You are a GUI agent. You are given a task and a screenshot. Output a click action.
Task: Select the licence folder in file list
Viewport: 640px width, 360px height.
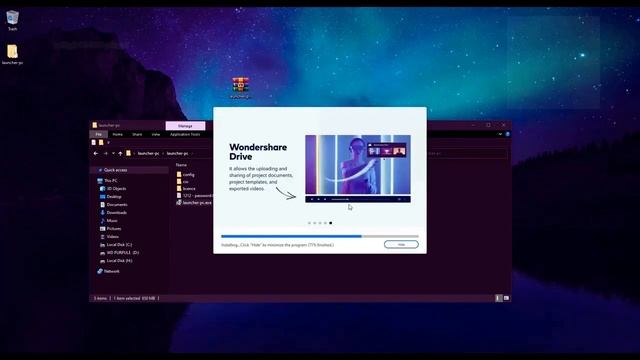[x=186, y=189]
